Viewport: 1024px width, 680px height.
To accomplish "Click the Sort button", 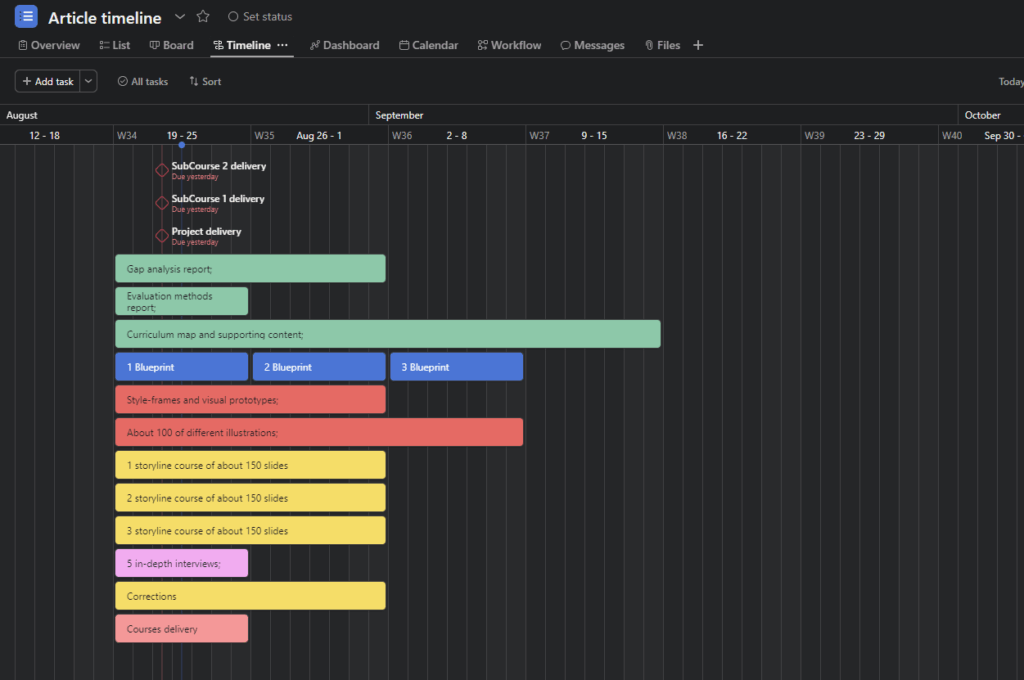I will [x=206, y=82].
